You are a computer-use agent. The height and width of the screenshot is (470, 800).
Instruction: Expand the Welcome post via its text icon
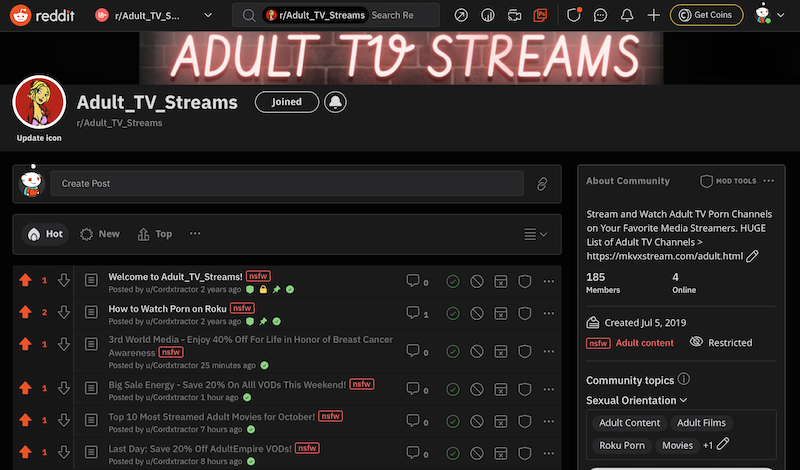pos(91,280)
